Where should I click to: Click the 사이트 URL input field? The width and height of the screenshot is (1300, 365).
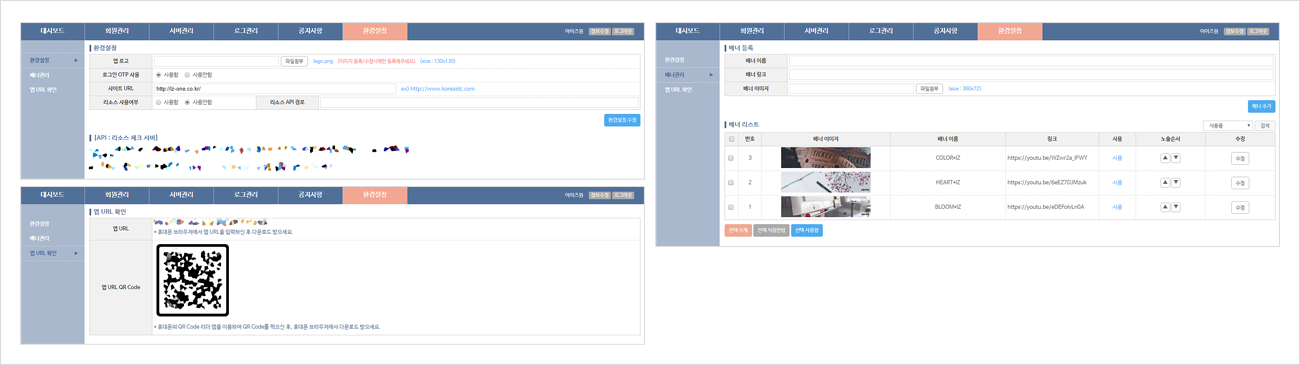coord(275,89)
